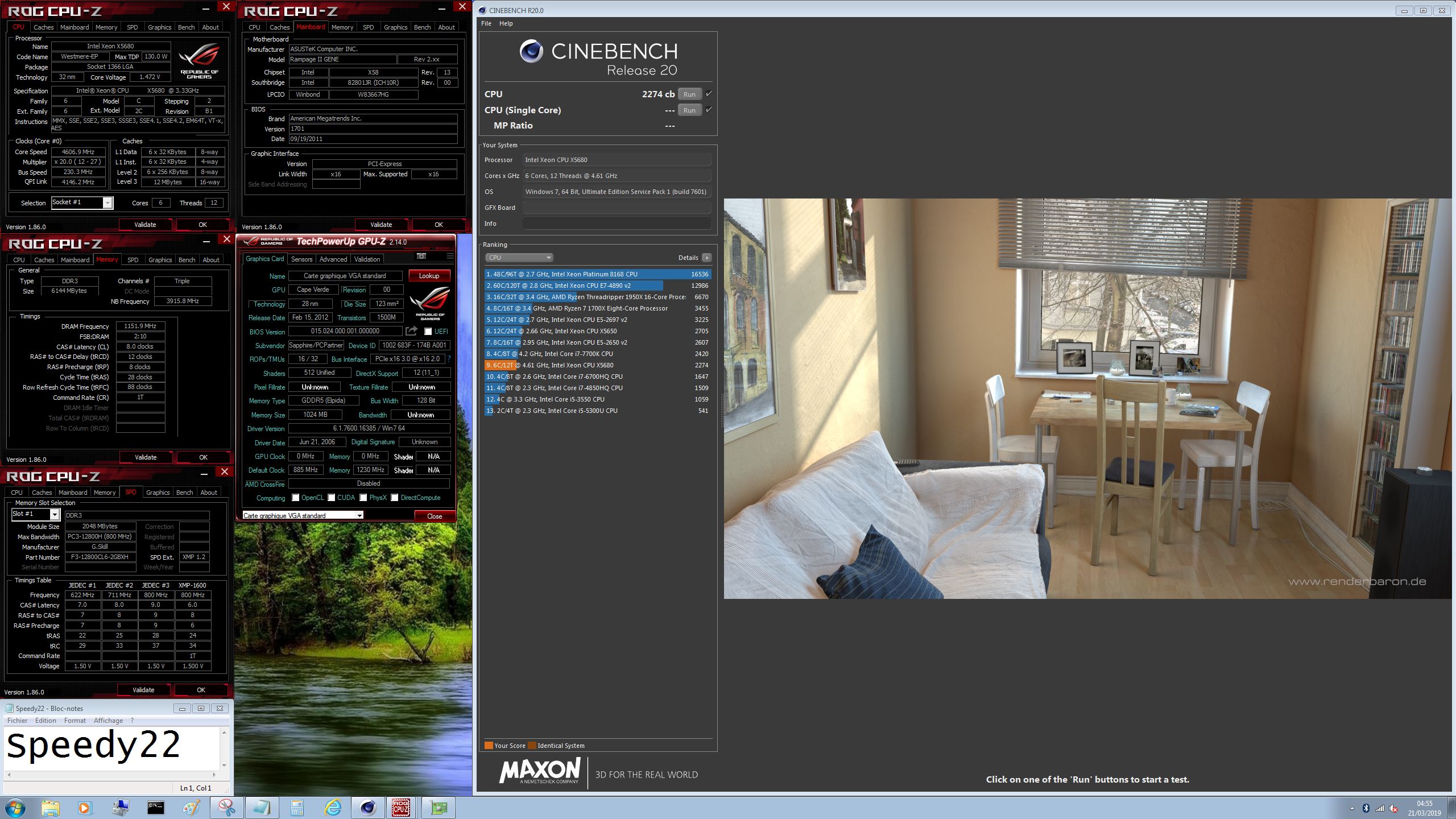This screenshot has height=819, width=1456.
Task: Click the Bluetooth tray icon
Action: click(1366, 808)
